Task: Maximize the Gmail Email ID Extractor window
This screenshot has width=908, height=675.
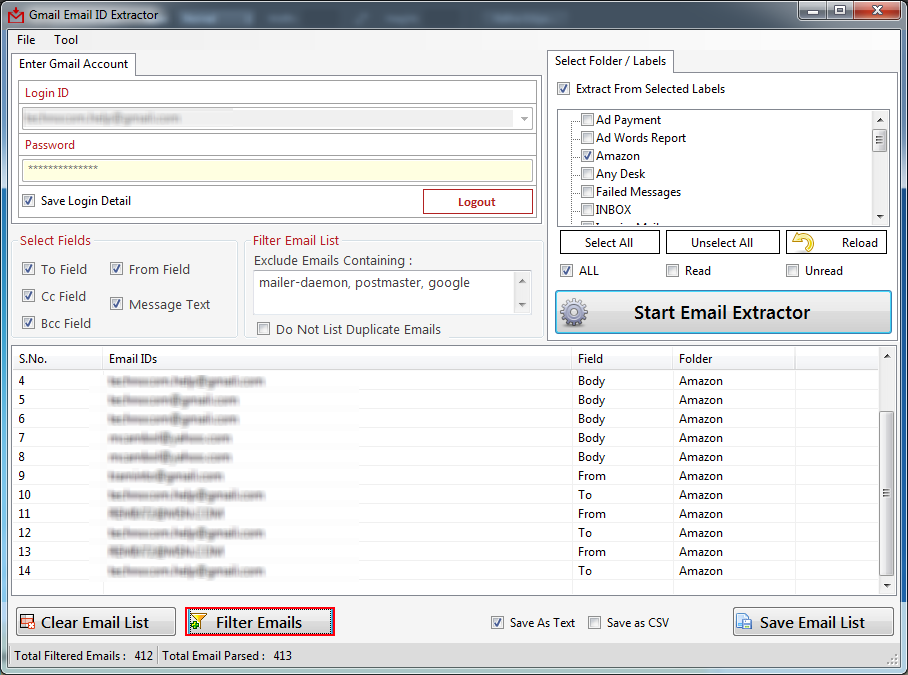Action: point(840,11)
